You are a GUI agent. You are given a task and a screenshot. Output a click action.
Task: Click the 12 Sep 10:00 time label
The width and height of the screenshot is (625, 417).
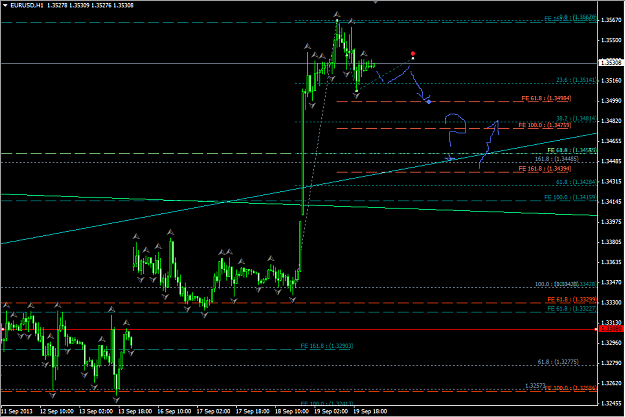(57, 411)
